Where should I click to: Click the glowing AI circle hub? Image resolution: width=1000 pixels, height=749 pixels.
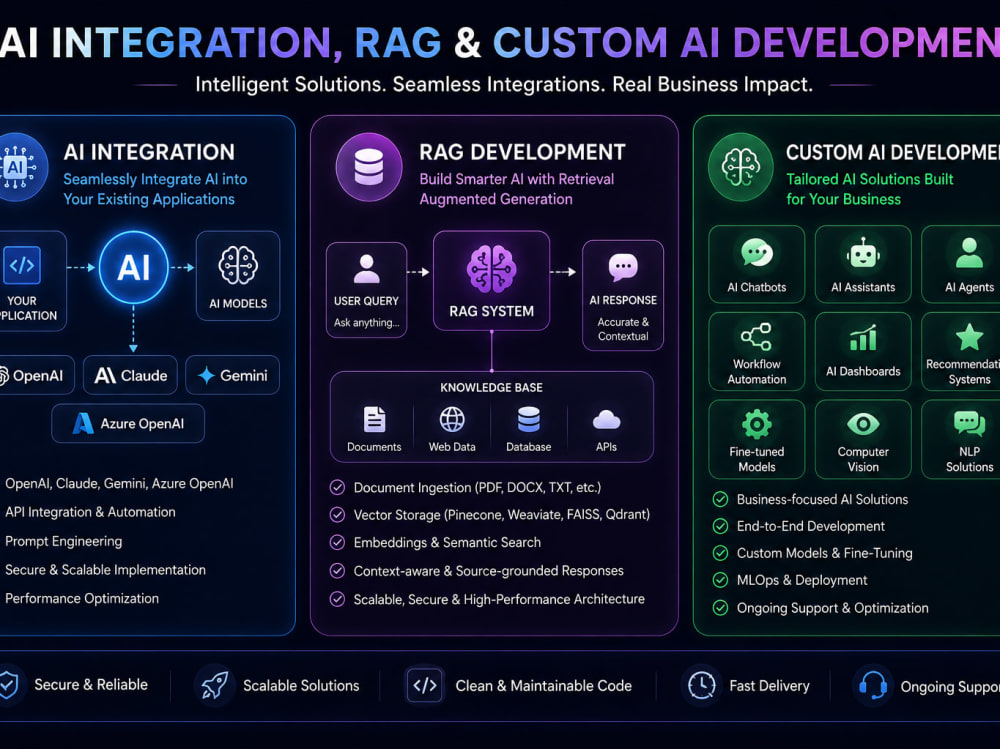pyautogui.click(x=133, y=267)
